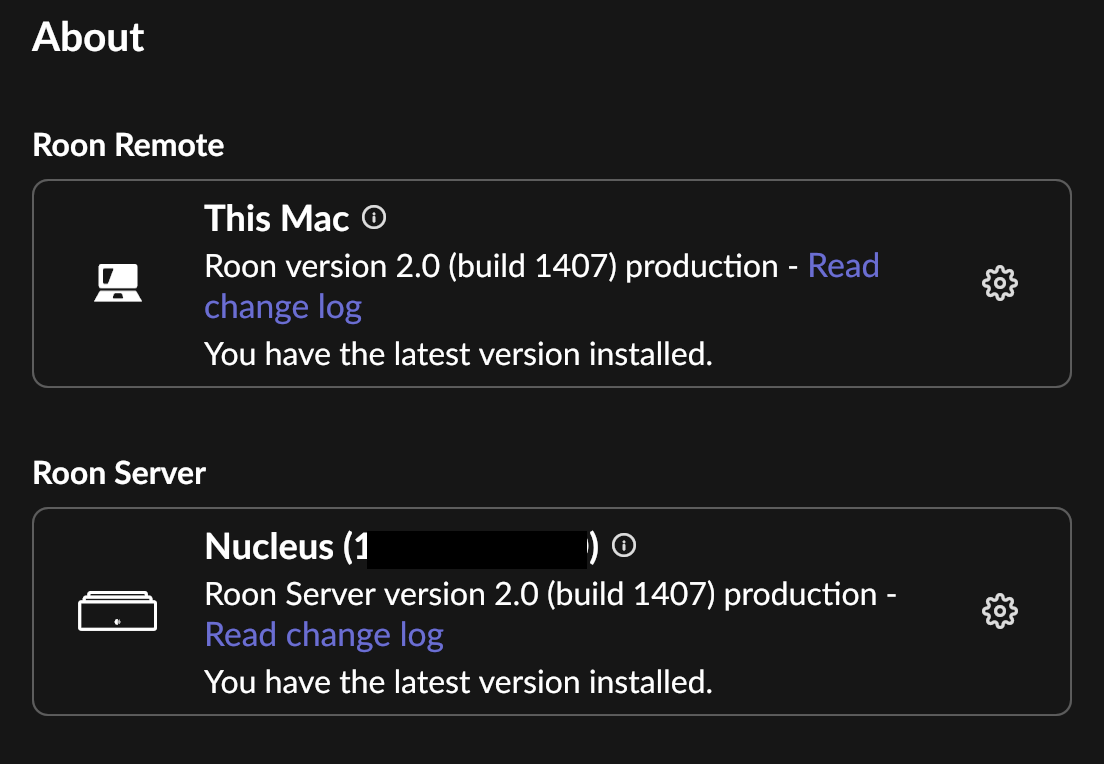
Task: Select the Nucleus server device icon
Action: tap(117, 611)
